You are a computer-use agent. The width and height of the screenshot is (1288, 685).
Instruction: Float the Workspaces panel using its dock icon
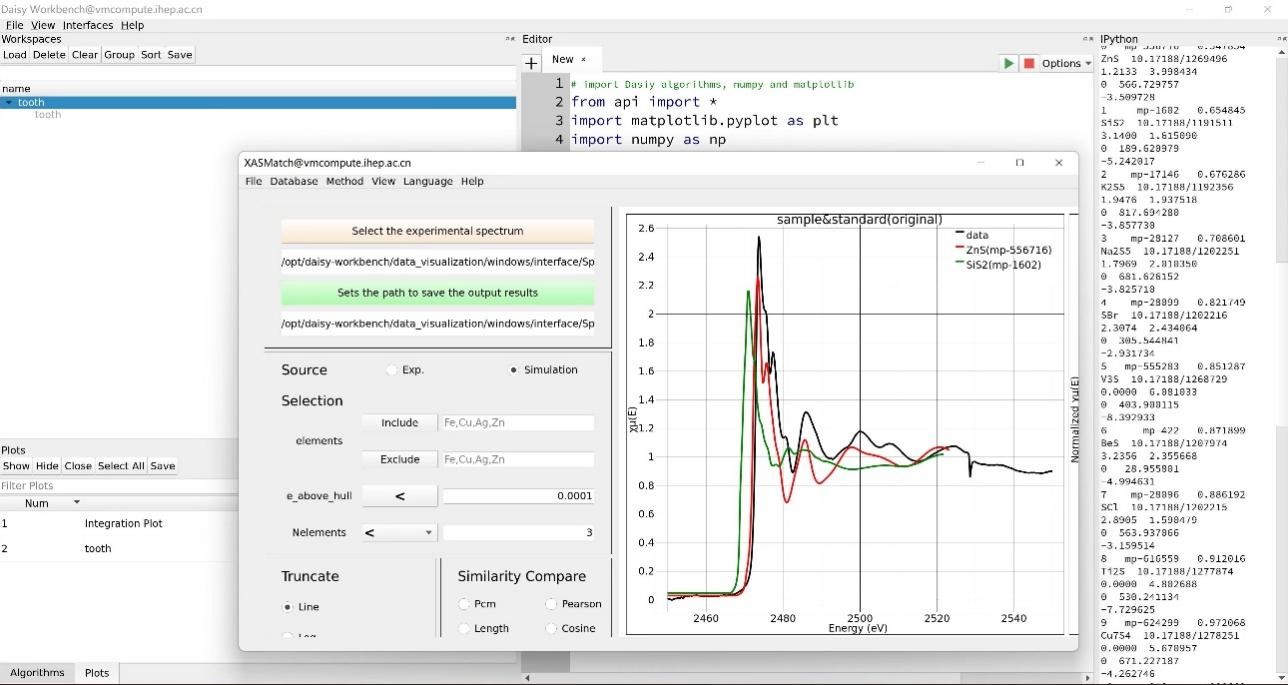pos(510,39)
